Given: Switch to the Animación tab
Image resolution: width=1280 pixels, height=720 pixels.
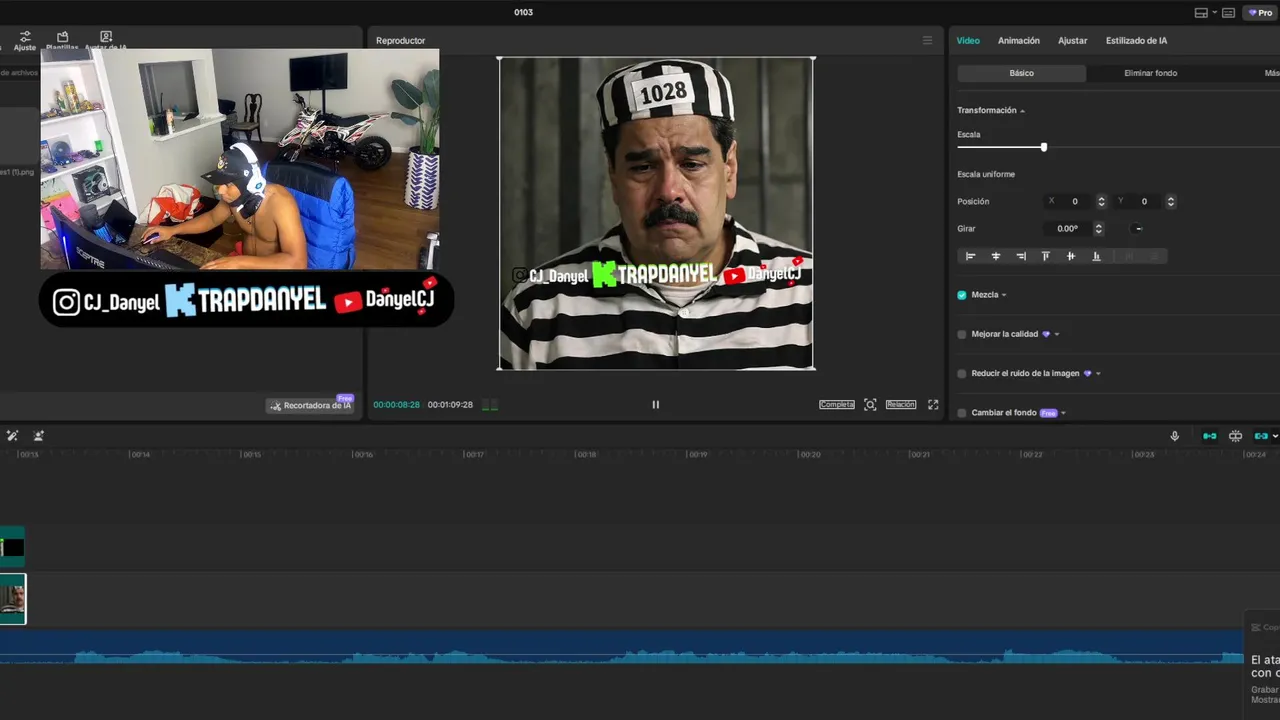Looking at the screenshot, I should pos(1019,41).
